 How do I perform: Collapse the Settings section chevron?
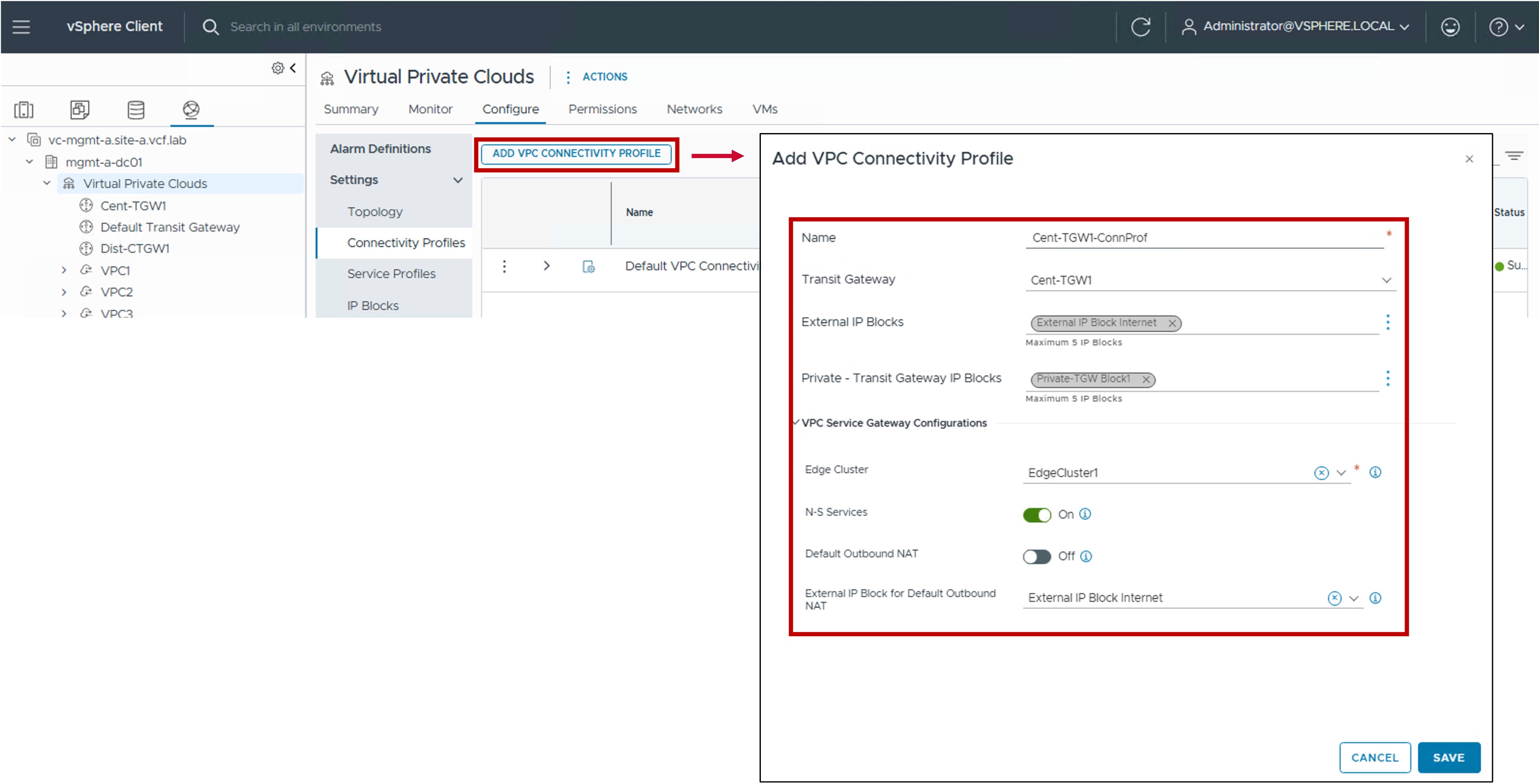[458, 180]
